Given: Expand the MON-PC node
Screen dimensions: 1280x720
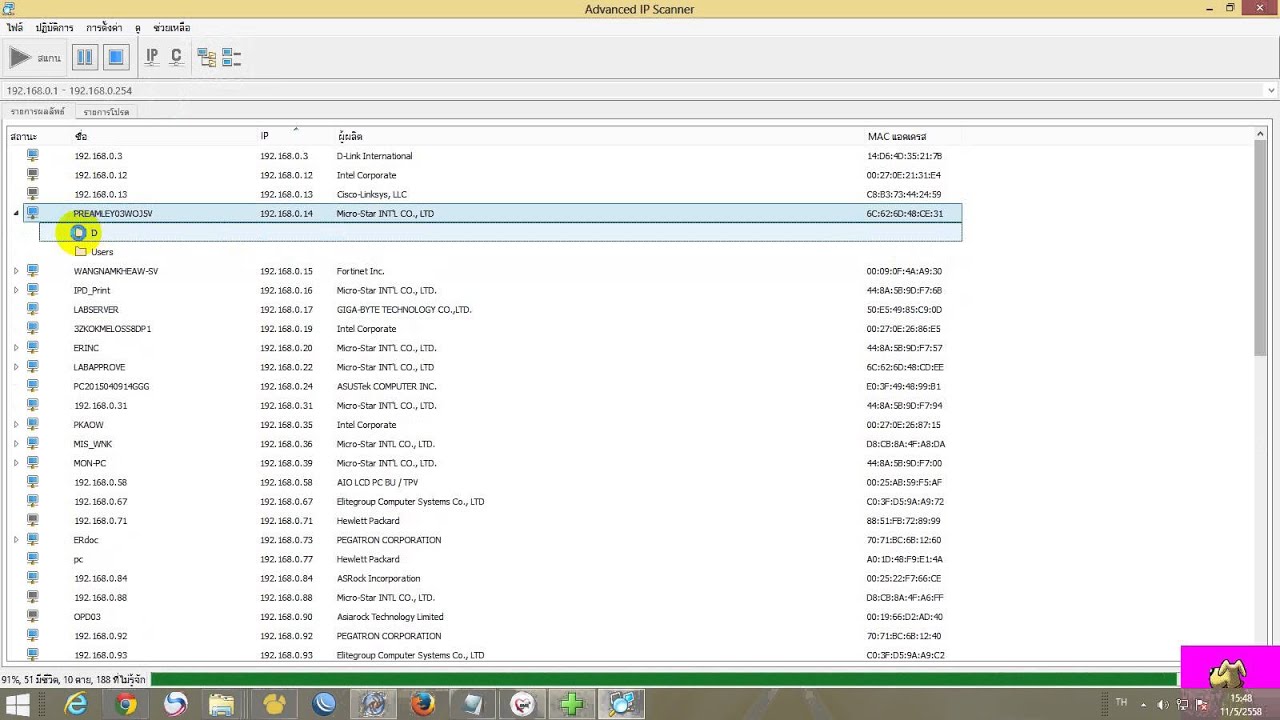Looking at the screenshot, I should 16,463.
